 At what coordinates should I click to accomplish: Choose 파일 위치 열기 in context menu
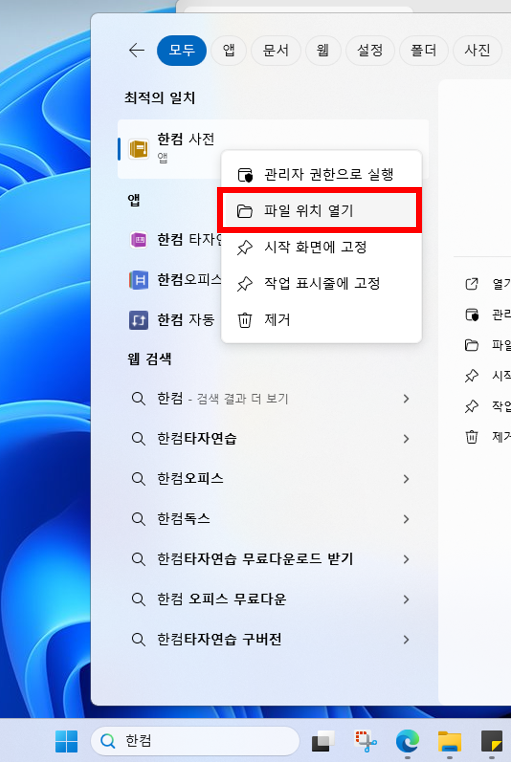321,211
